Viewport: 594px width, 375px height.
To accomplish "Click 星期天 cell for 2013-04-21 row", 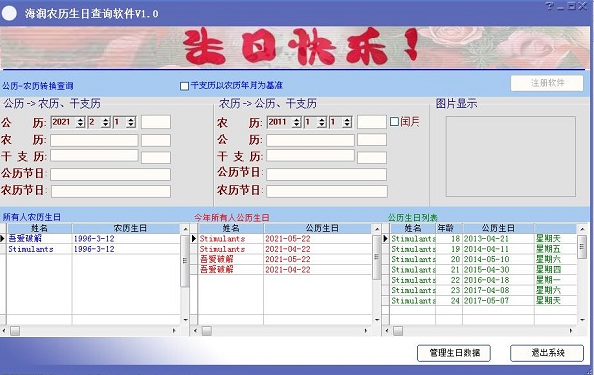I will click(555, 239).
